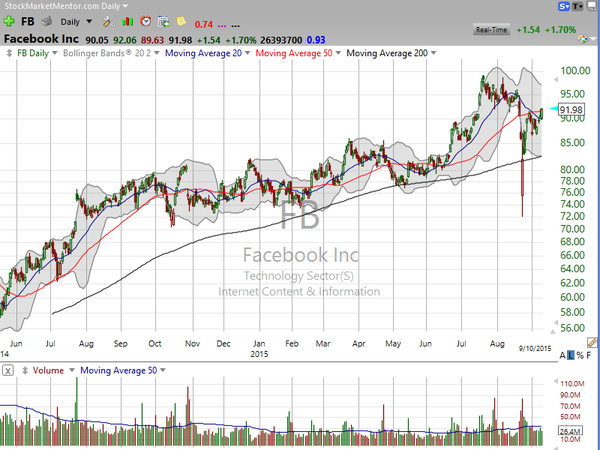Click the Moving Average 50 volume label
Image resolution: width=600 pixels, height=450 pixels.
119,370
